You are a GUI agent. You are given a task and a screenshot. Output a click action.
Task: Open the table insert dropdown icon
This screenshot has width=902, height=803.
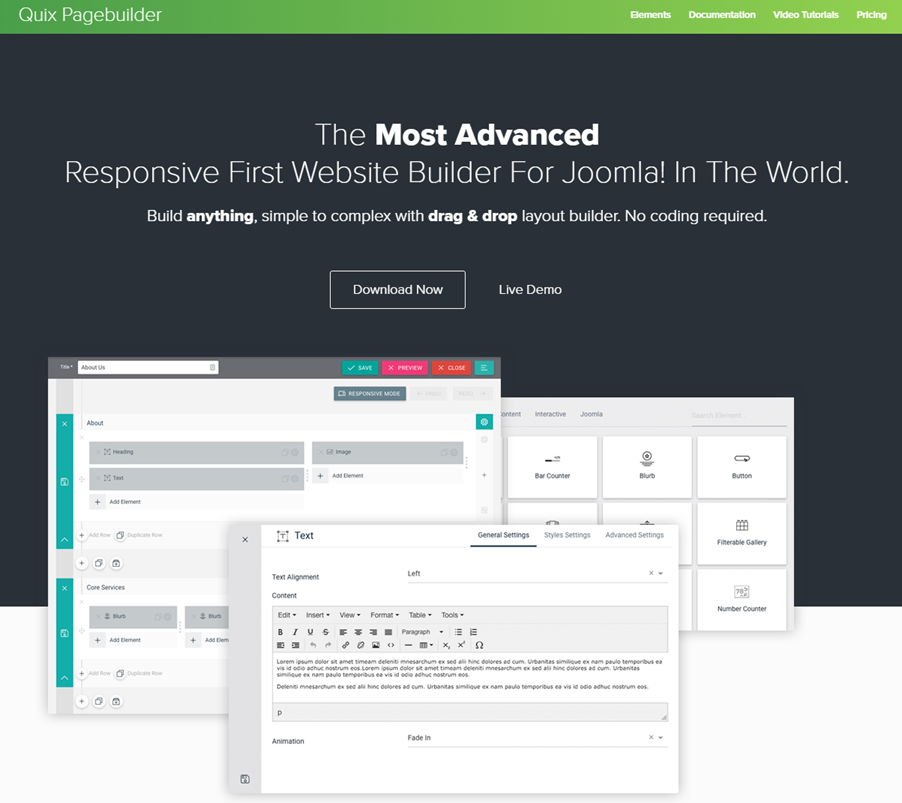(426, 645)
